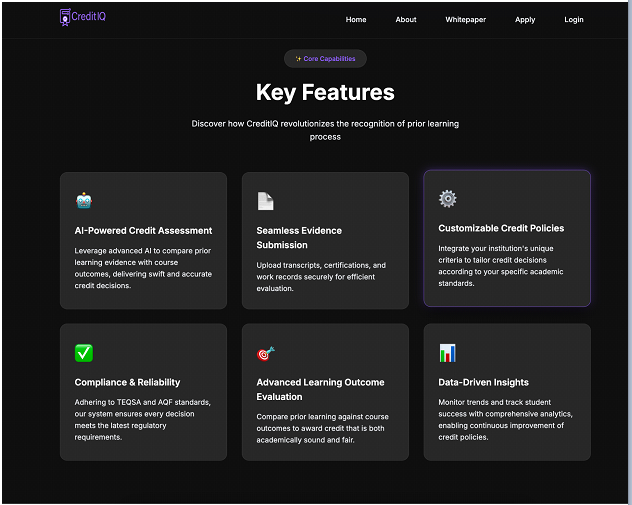Select the AI-Powered Credit Assessment heading

(x=143, y=230)
